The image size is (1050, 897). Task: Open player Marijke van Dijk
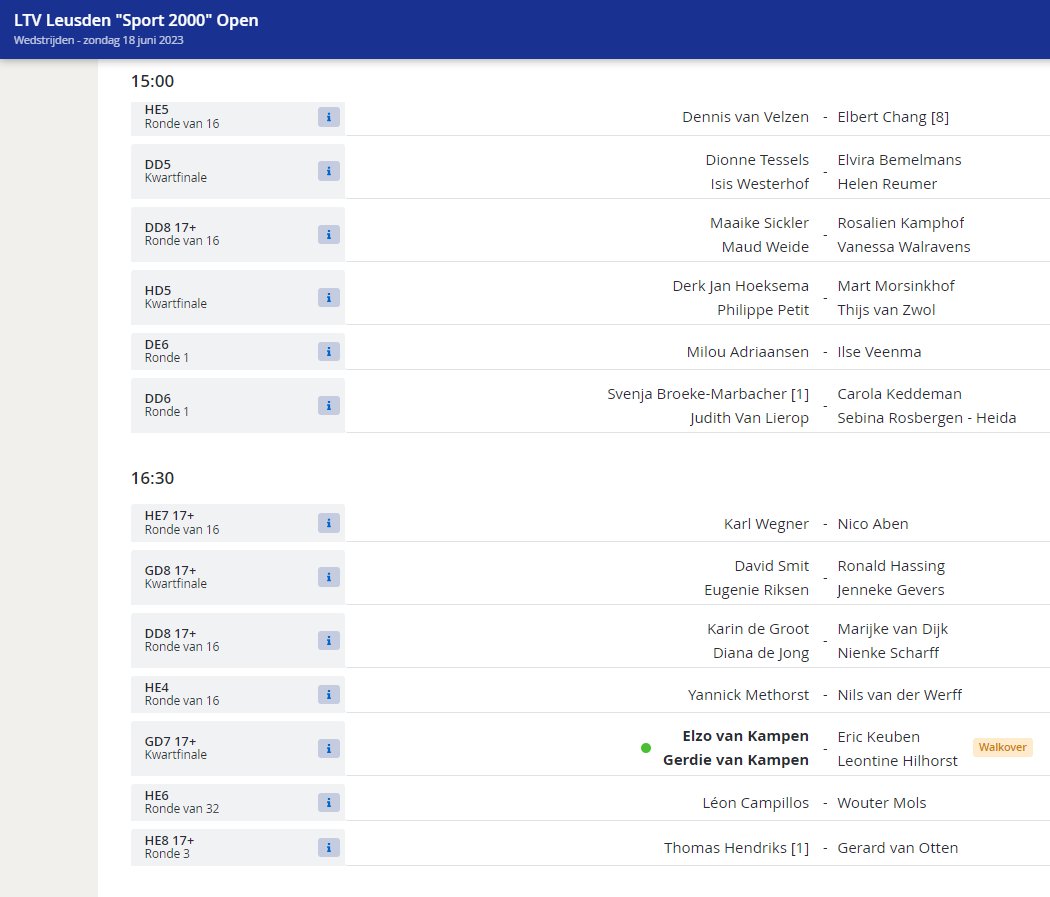point(893,629)
